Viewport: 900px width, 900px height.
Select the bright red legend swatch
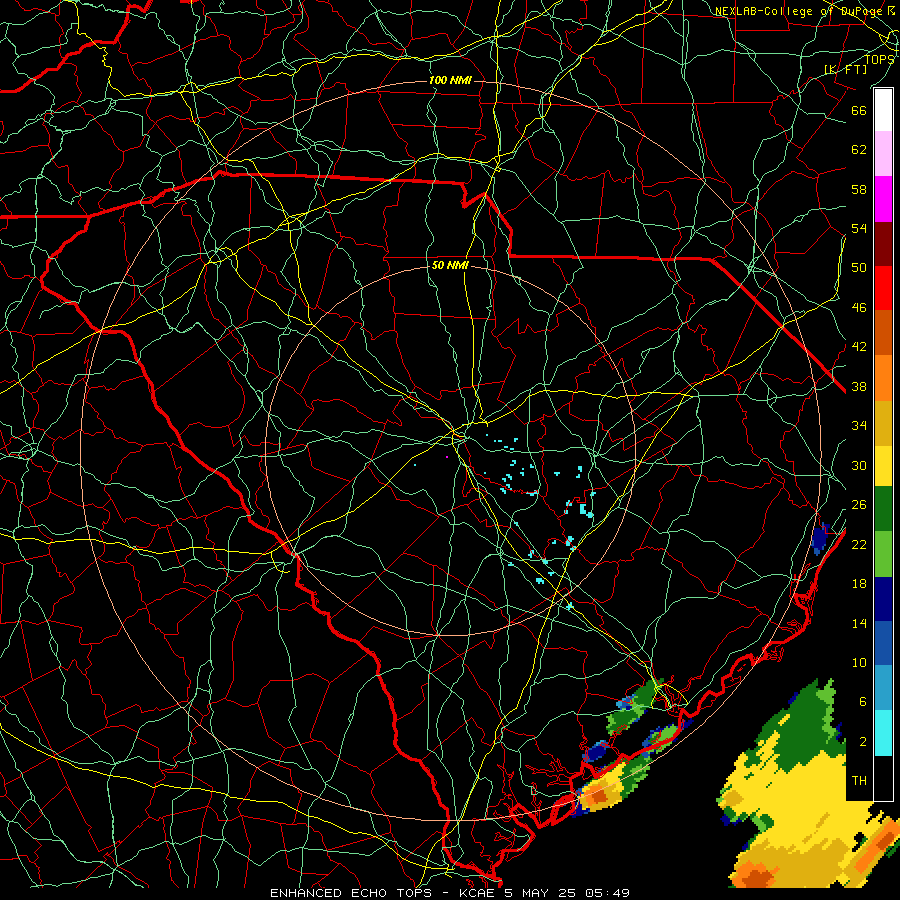(883, 288)
